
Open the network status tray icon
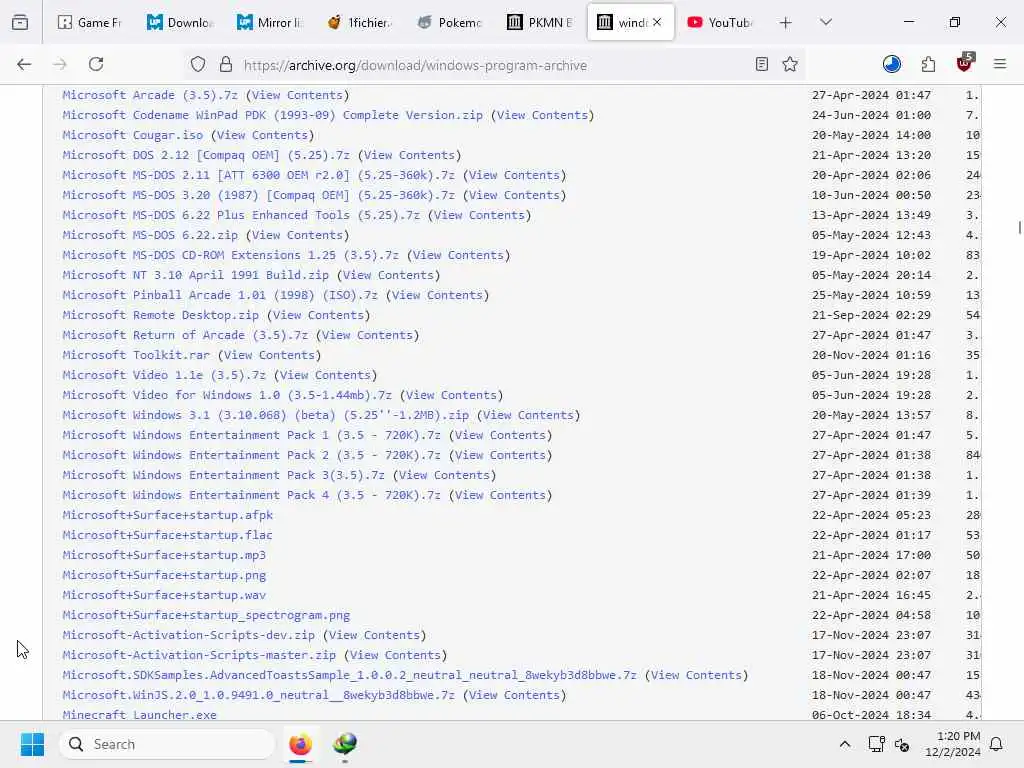(x=876, y=744)
